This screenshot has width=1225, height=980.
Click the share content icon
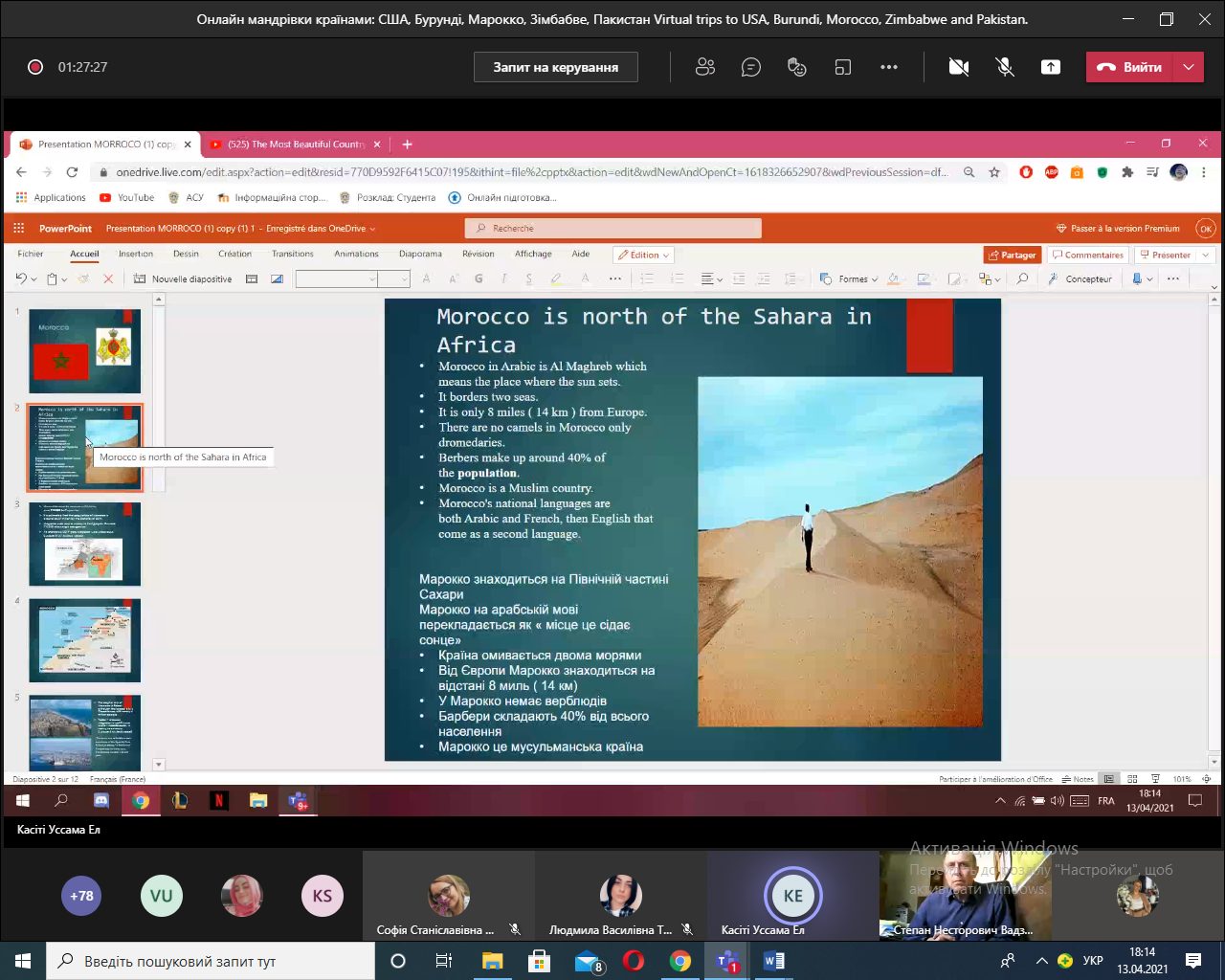coord(1051,67)
